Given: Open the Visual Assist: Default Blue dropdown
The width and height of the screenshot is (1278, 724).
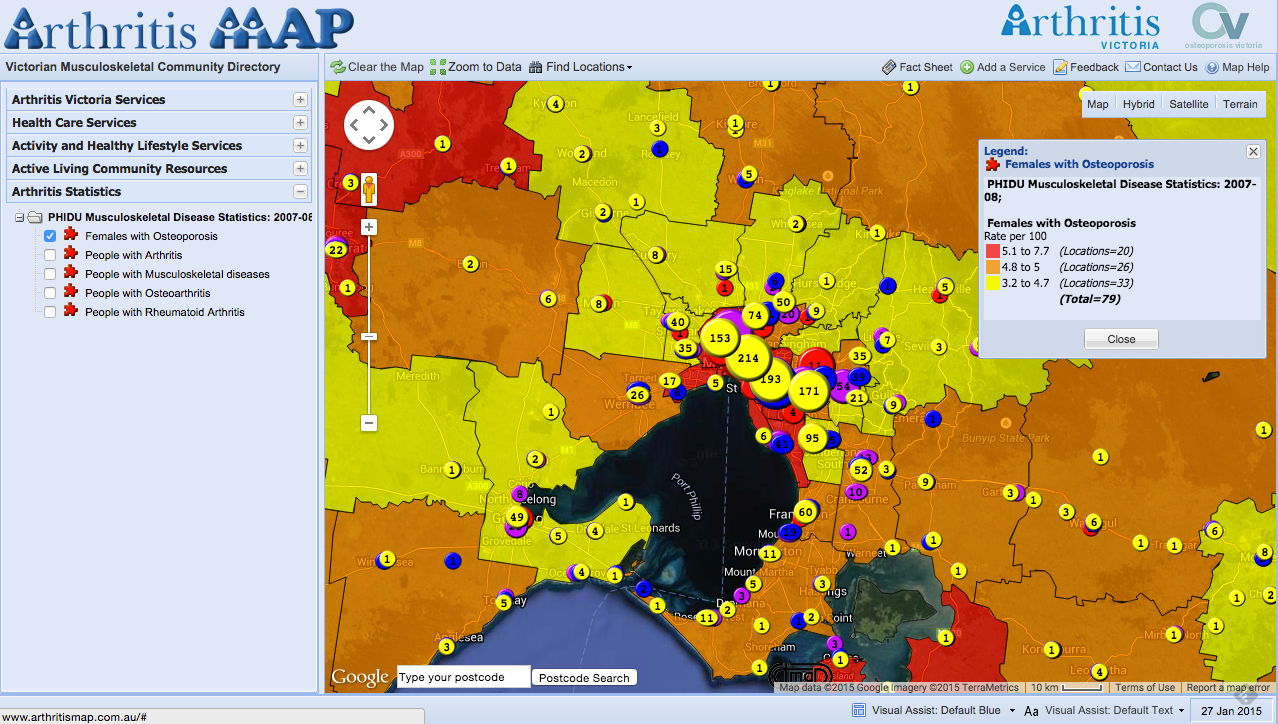Looking at the screenshot, I should pos(934,710).
